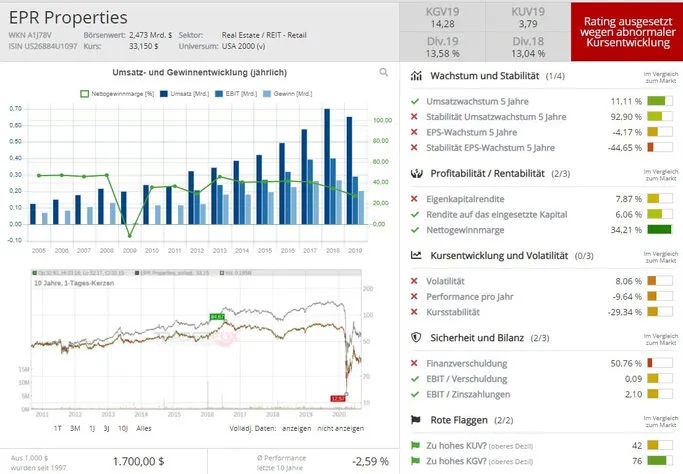Click the 'anzeigen' link for Volladj. Daten

(296, 429)
